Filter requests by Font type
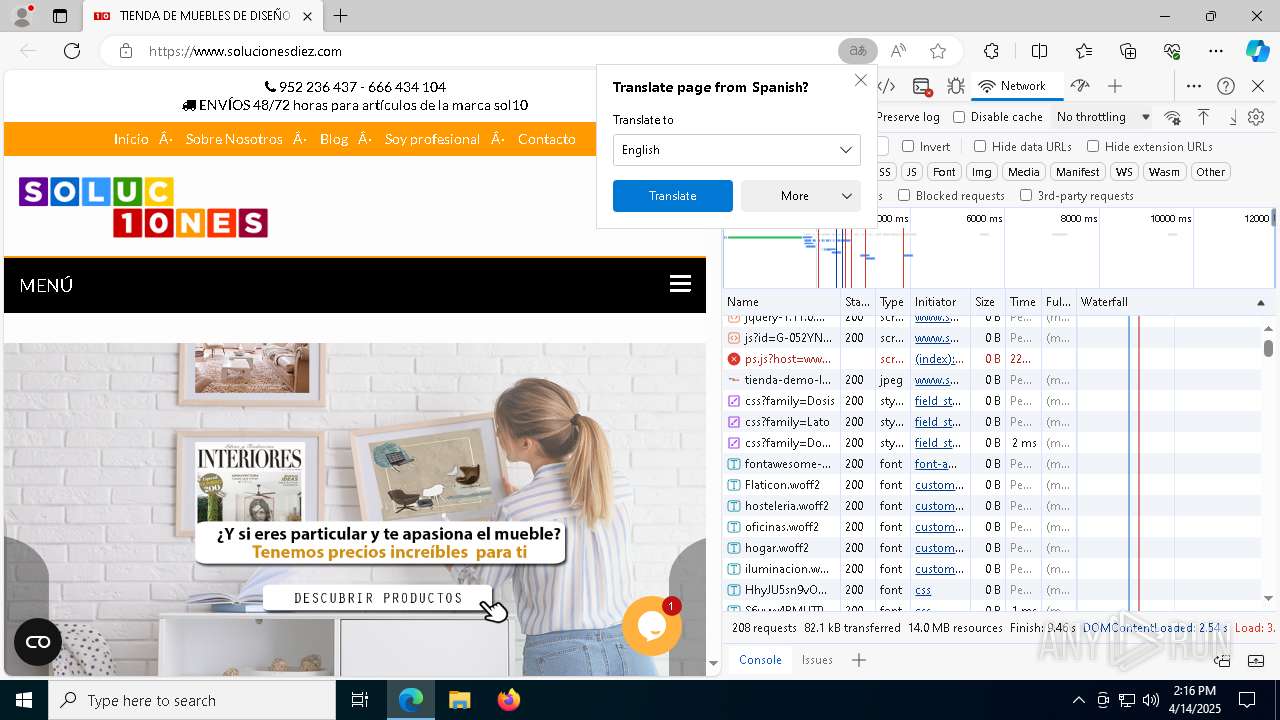The image size is (1280, 720). [x=944, y=172]
